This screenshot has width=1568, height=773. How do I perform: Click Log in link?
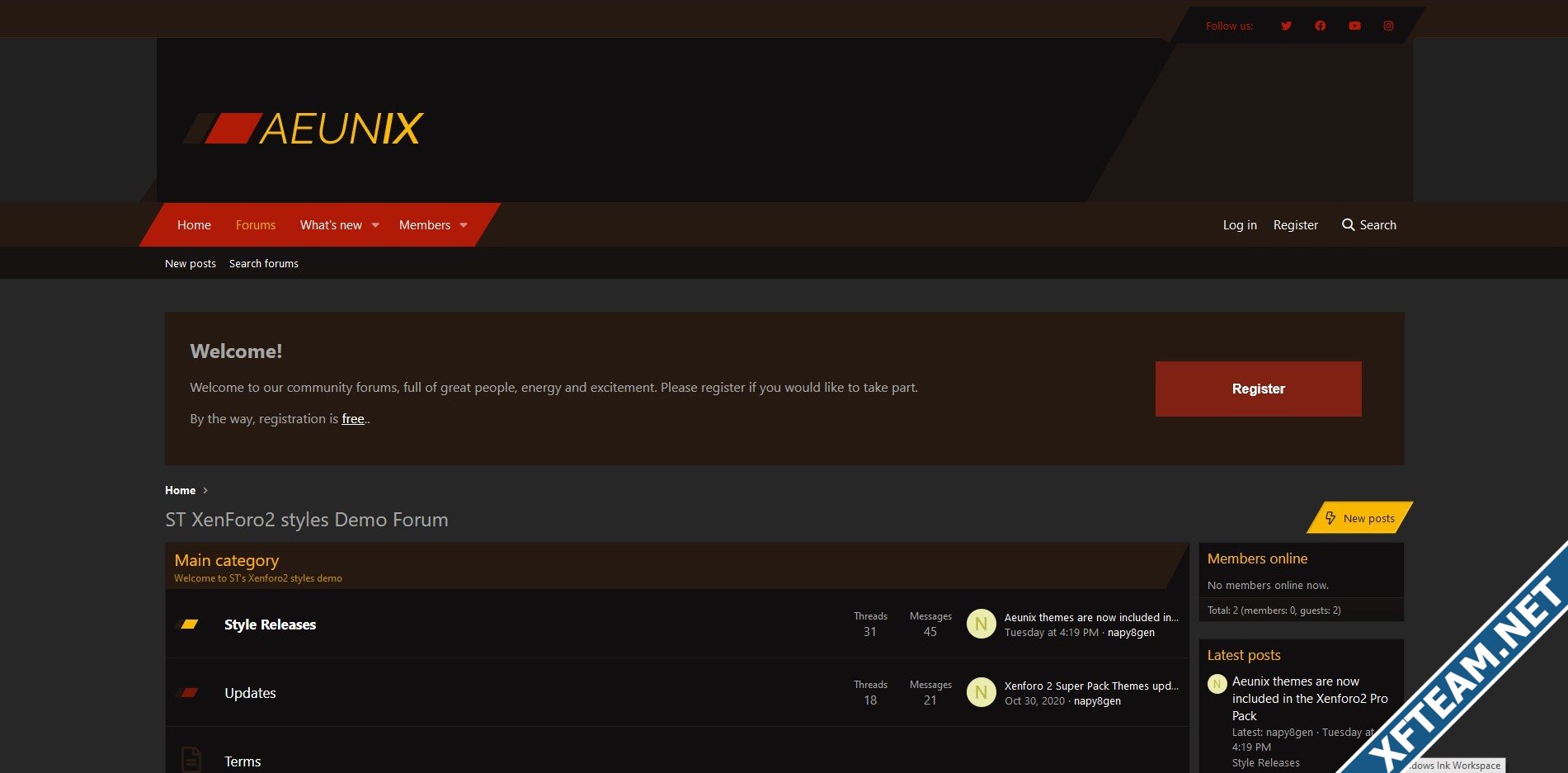pyautogui.click(x=1240, y=225)
